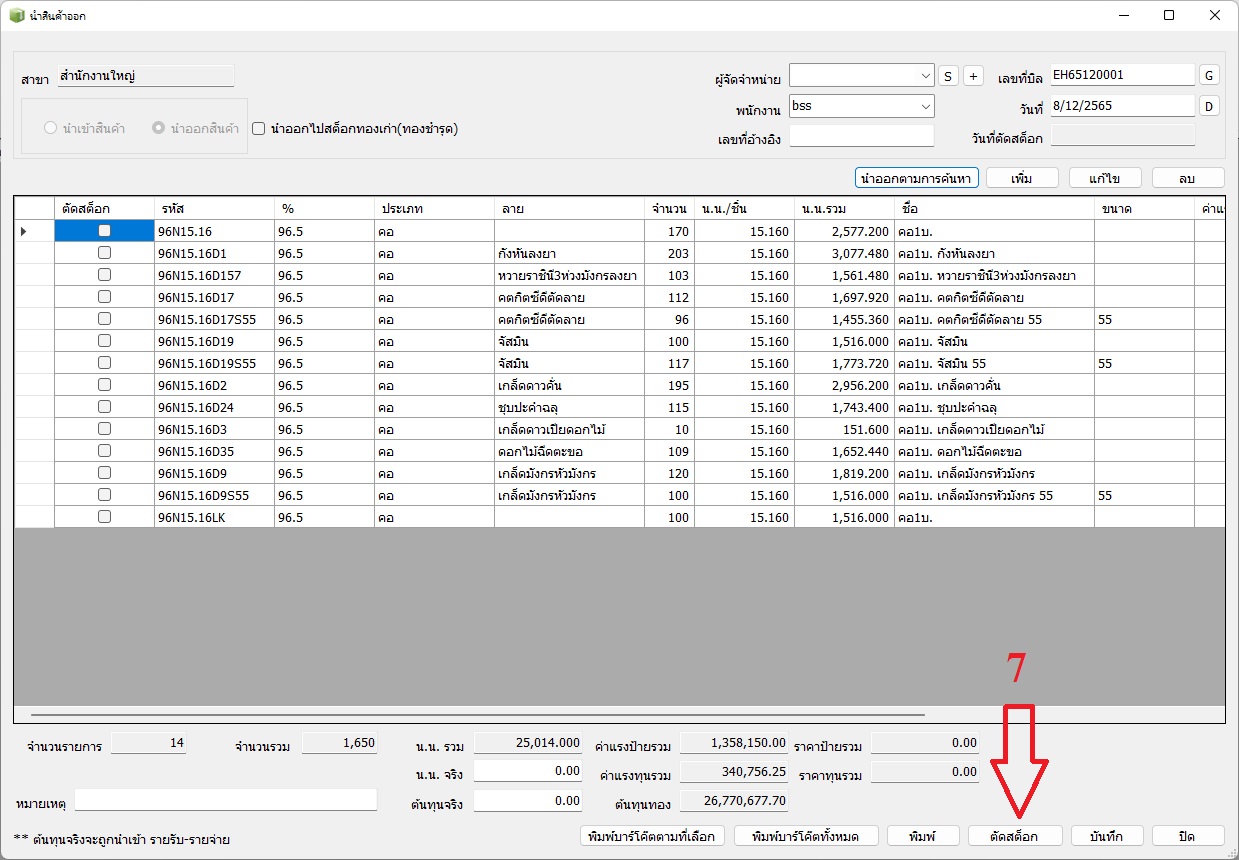Viewport: 1239px width, 860px height.
Task: Click the วันที่ field 8/12/2565
Action: (x=1122, y=106)
